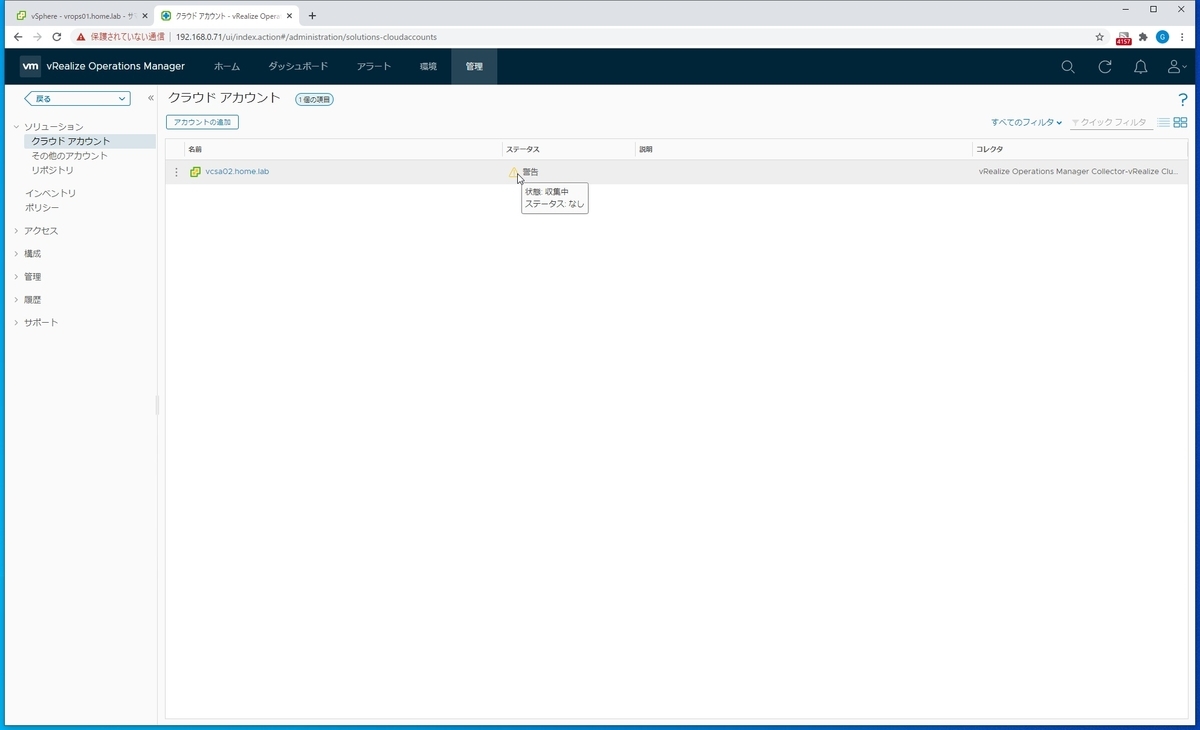Open the user account menu icon
The width and height of the screenshot is (1200, 730).
(x=1177, y=67)
